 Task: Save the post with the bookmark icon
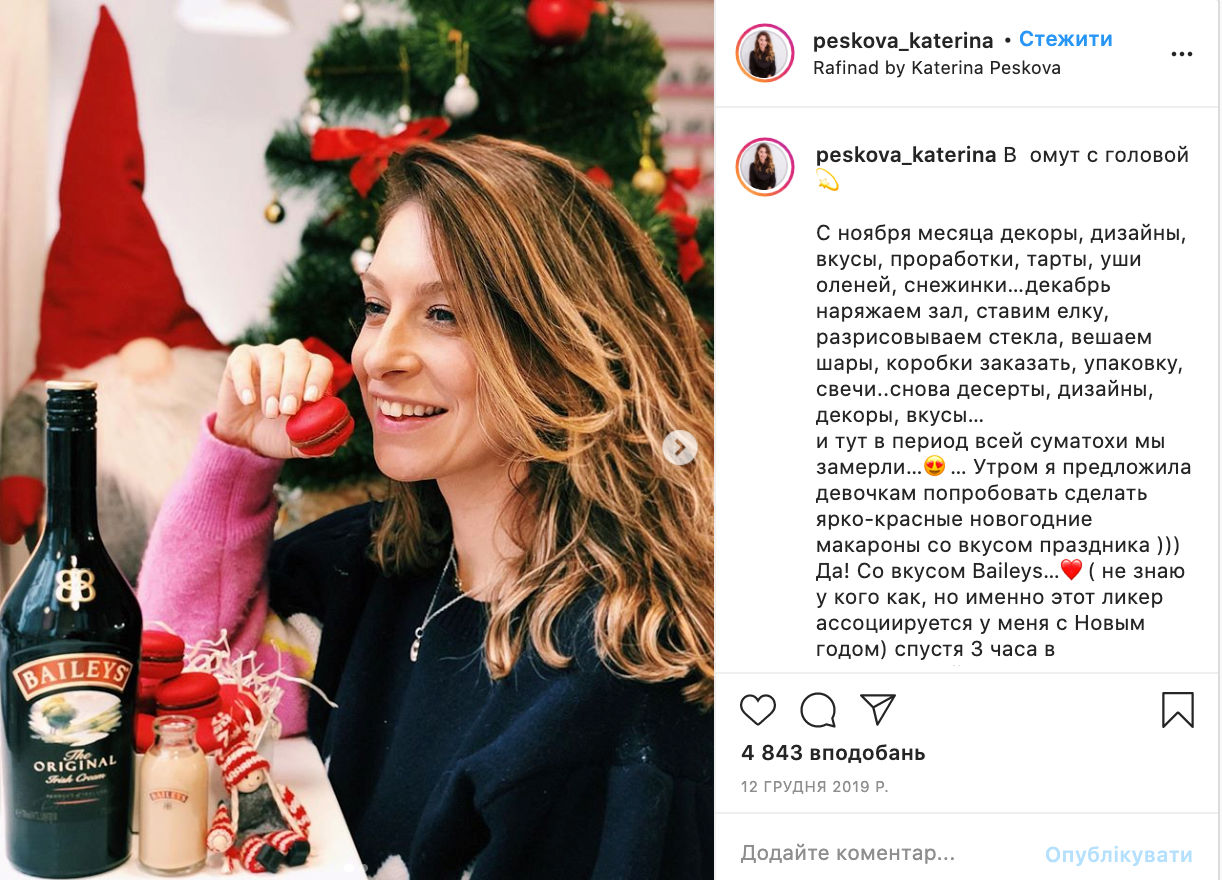(x=1178, y=709)
